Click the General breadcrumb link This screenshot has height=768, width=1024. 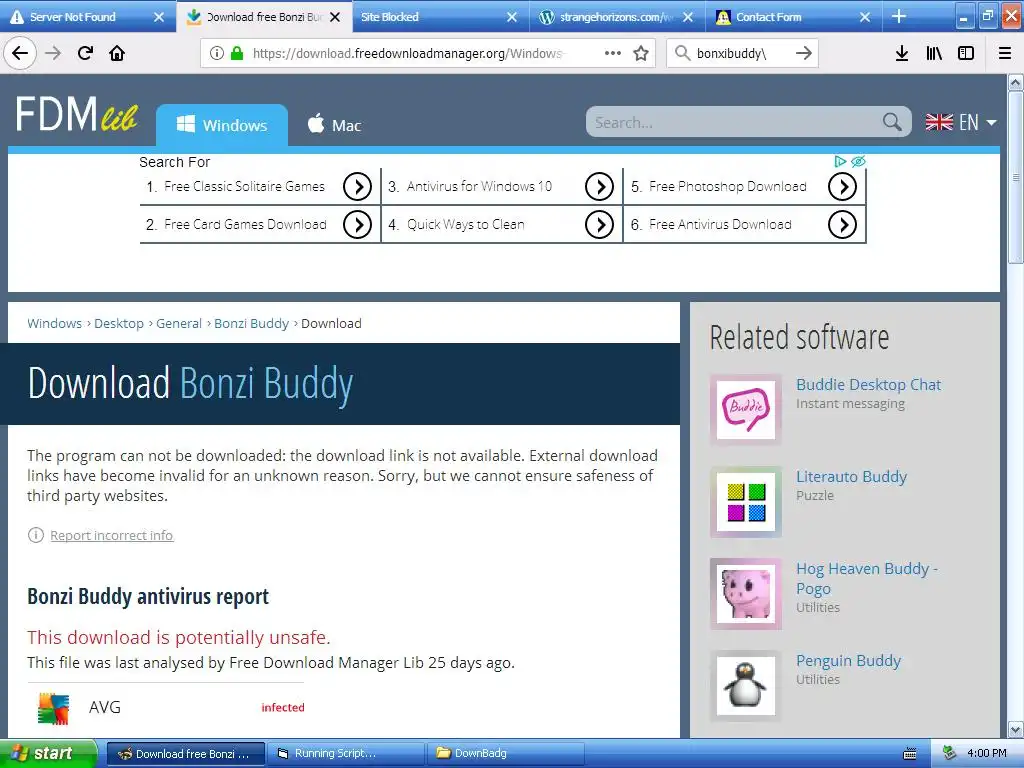pyautogui.click(x=179, y=323)
